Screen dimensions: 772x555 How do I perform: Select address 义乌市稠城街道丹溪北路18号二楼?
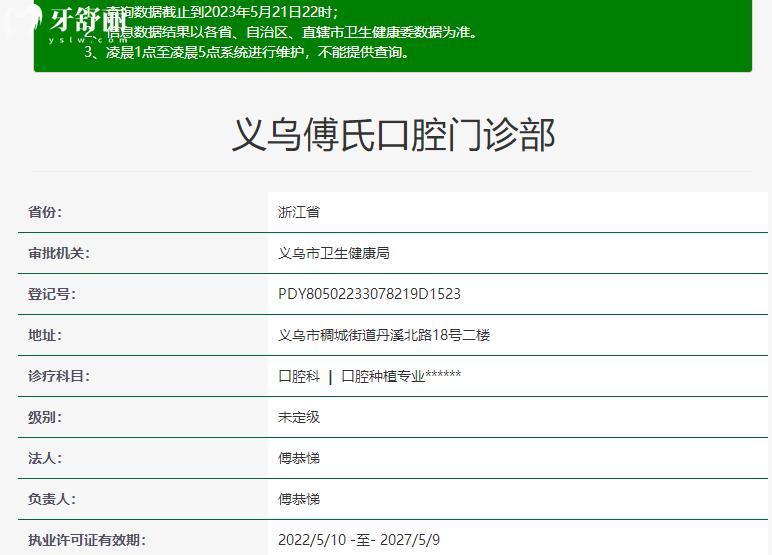384,335
